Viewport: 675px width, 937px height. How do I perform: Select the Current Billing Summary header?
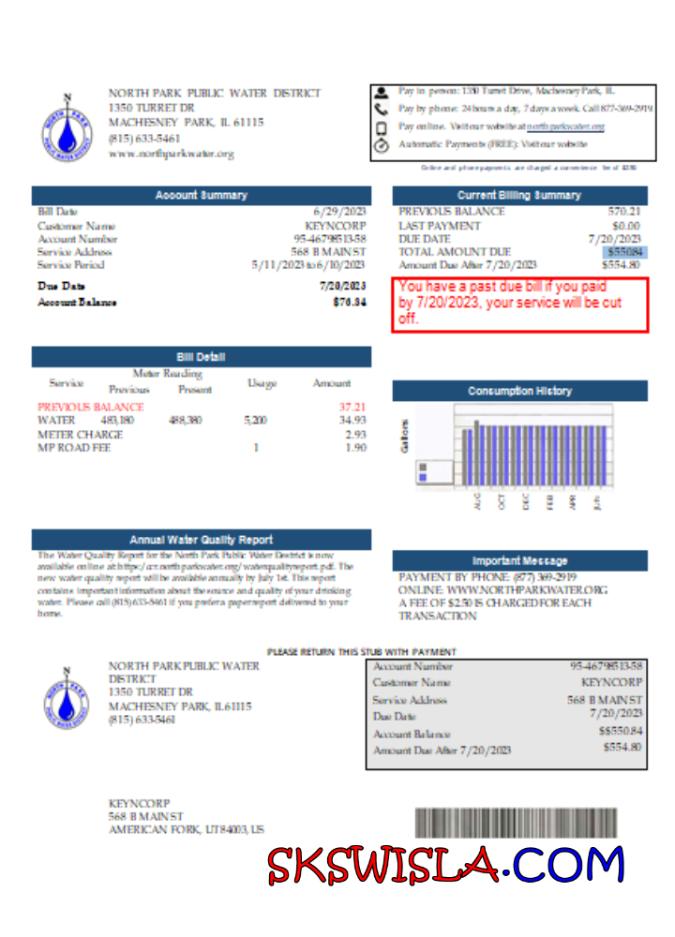pos(519,195)
